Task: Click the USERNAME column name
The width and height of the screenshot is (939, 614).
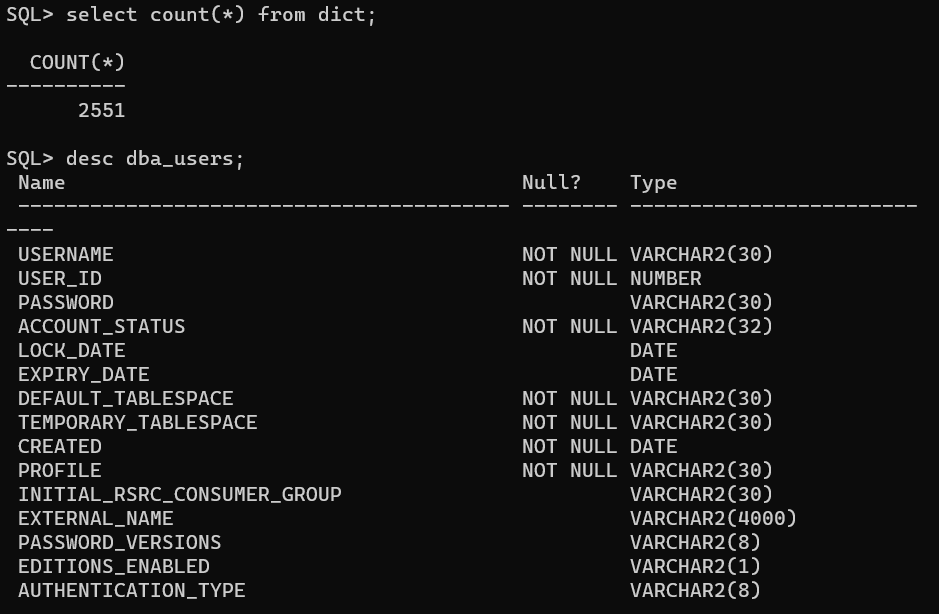Action: point(65,254)
